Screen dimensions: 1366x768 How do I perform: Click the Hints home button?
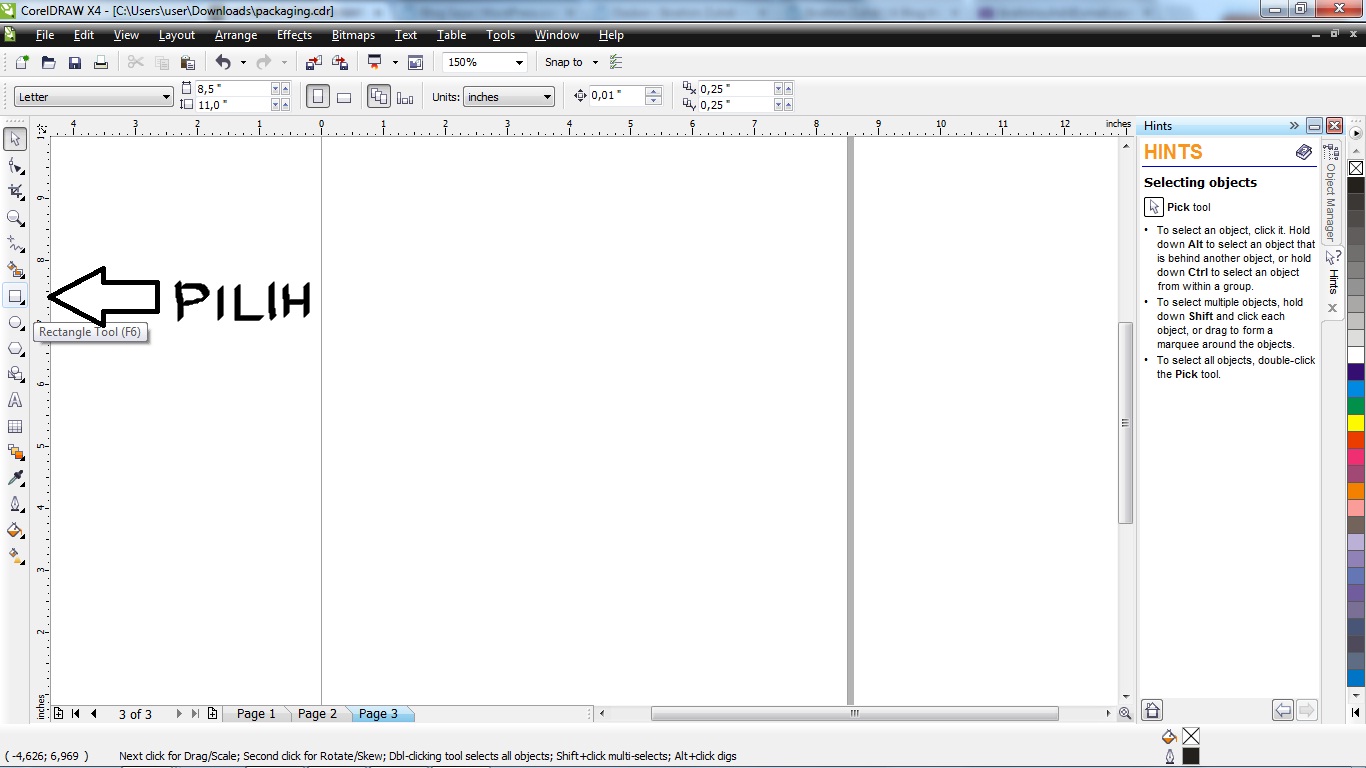tap(1153, 711)
